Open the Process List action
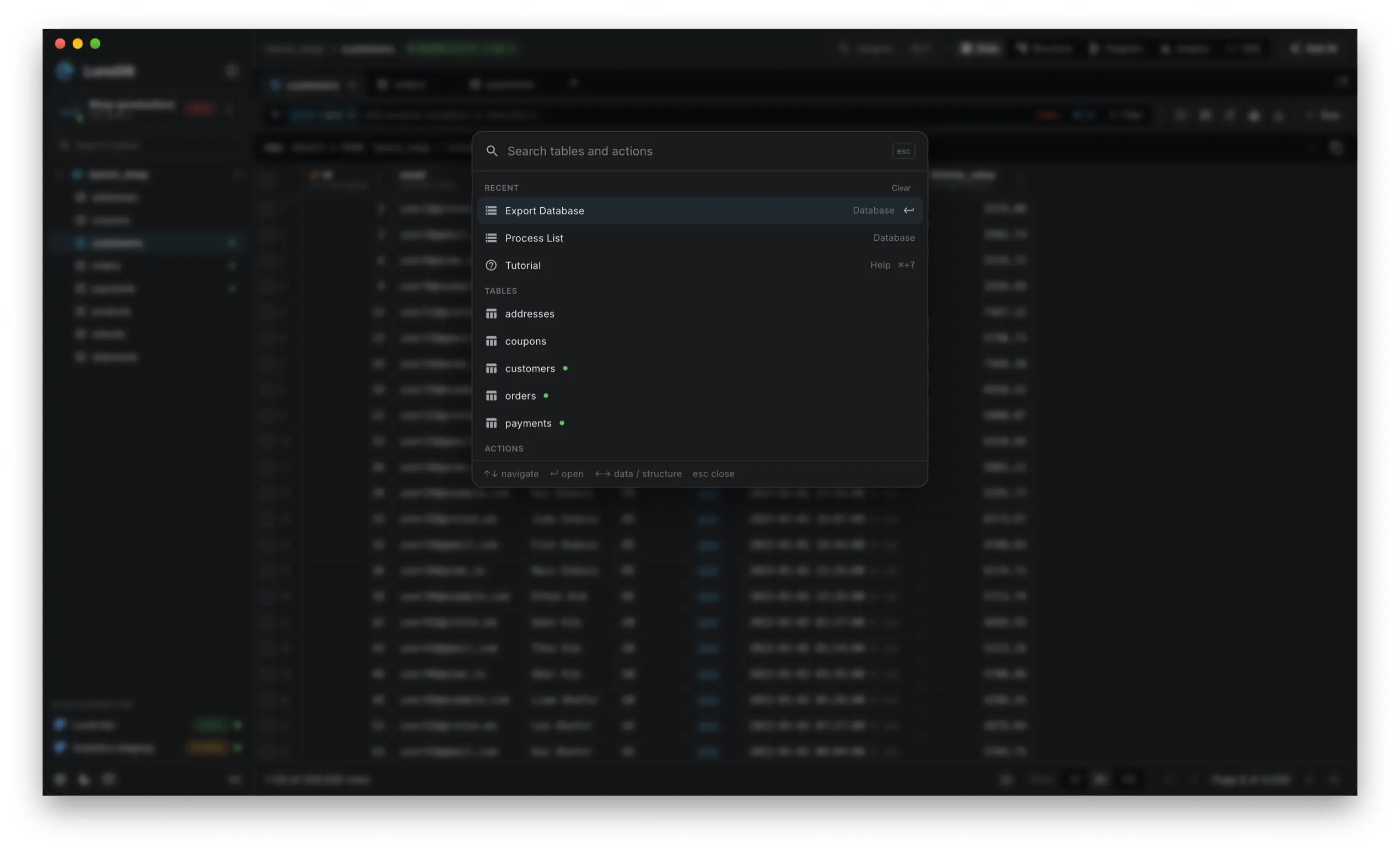This screenshot has width=1400, height=852. pos(699,238)
